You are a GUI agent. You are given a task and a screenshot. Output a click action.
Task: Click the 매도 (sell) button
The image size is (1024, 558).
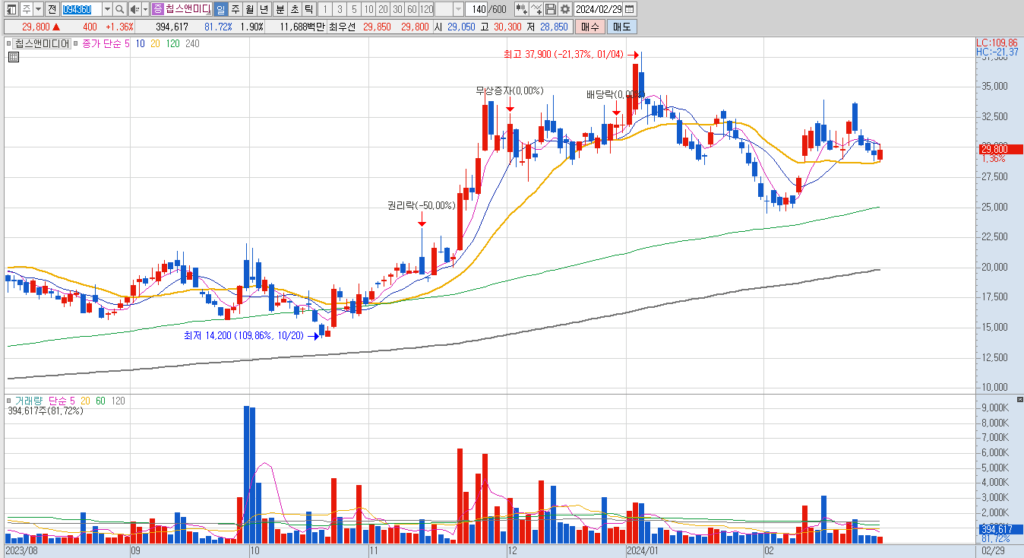tap(621, 27)
